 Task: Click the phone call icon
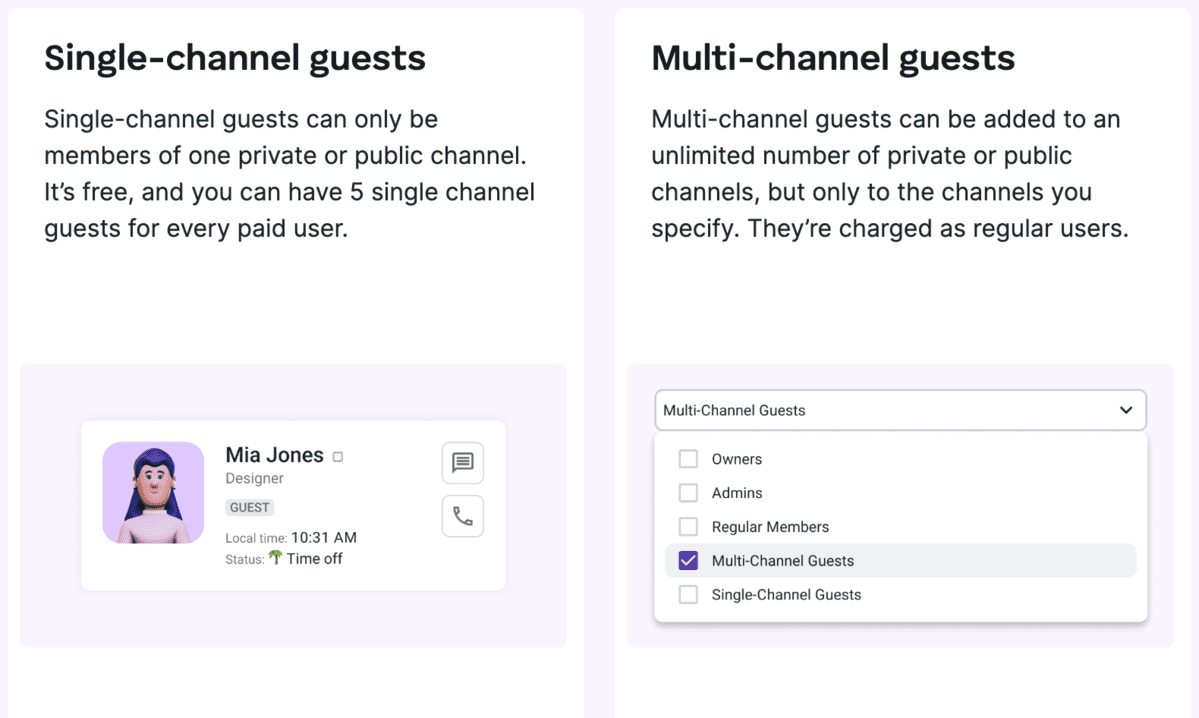pyautogui.click(x=462, y=515)
